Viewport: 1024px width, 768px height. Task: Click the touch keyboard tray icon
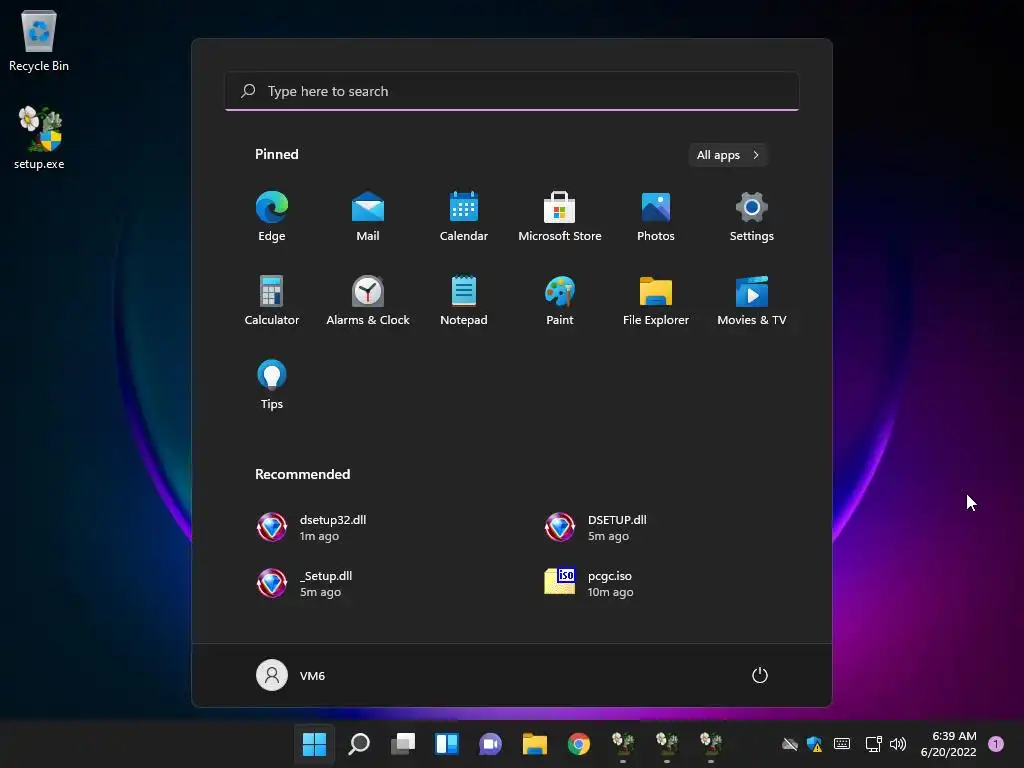[x=842, y=744]
